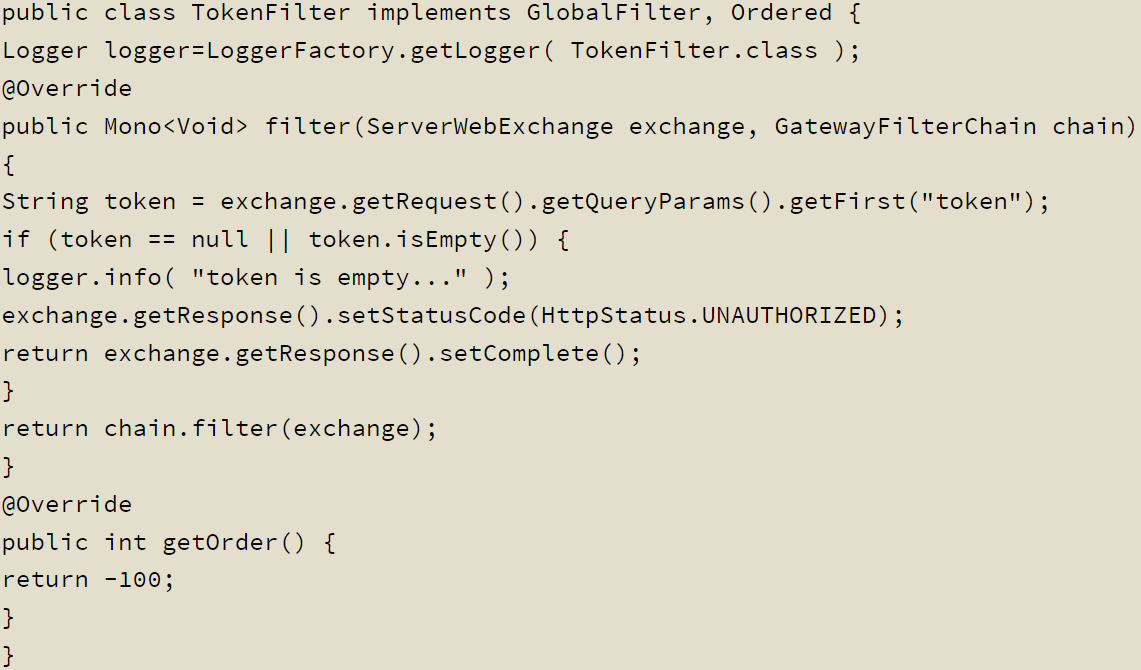The image size is (1141, 670).
Task: Click HttpStatus.UNAUTHORIZED constant
Action: (709, 315)
